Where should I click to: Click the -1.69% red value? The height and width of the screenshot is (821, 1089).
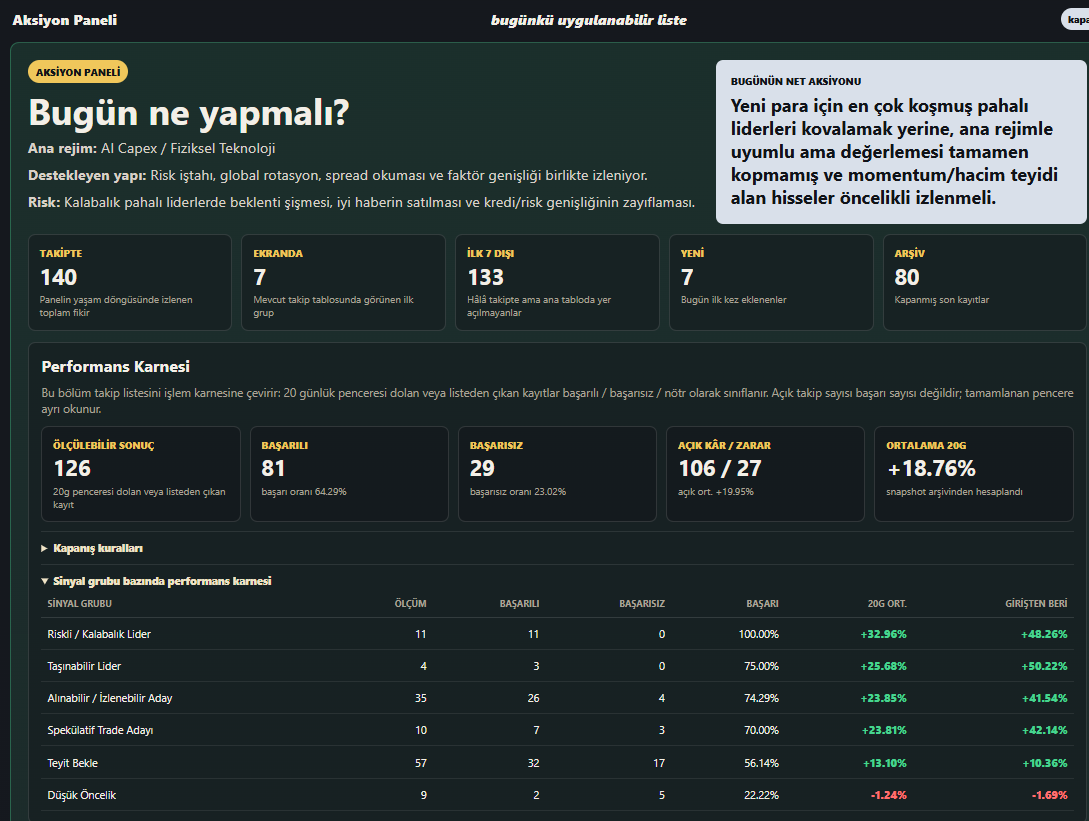tap(1049, 795)
